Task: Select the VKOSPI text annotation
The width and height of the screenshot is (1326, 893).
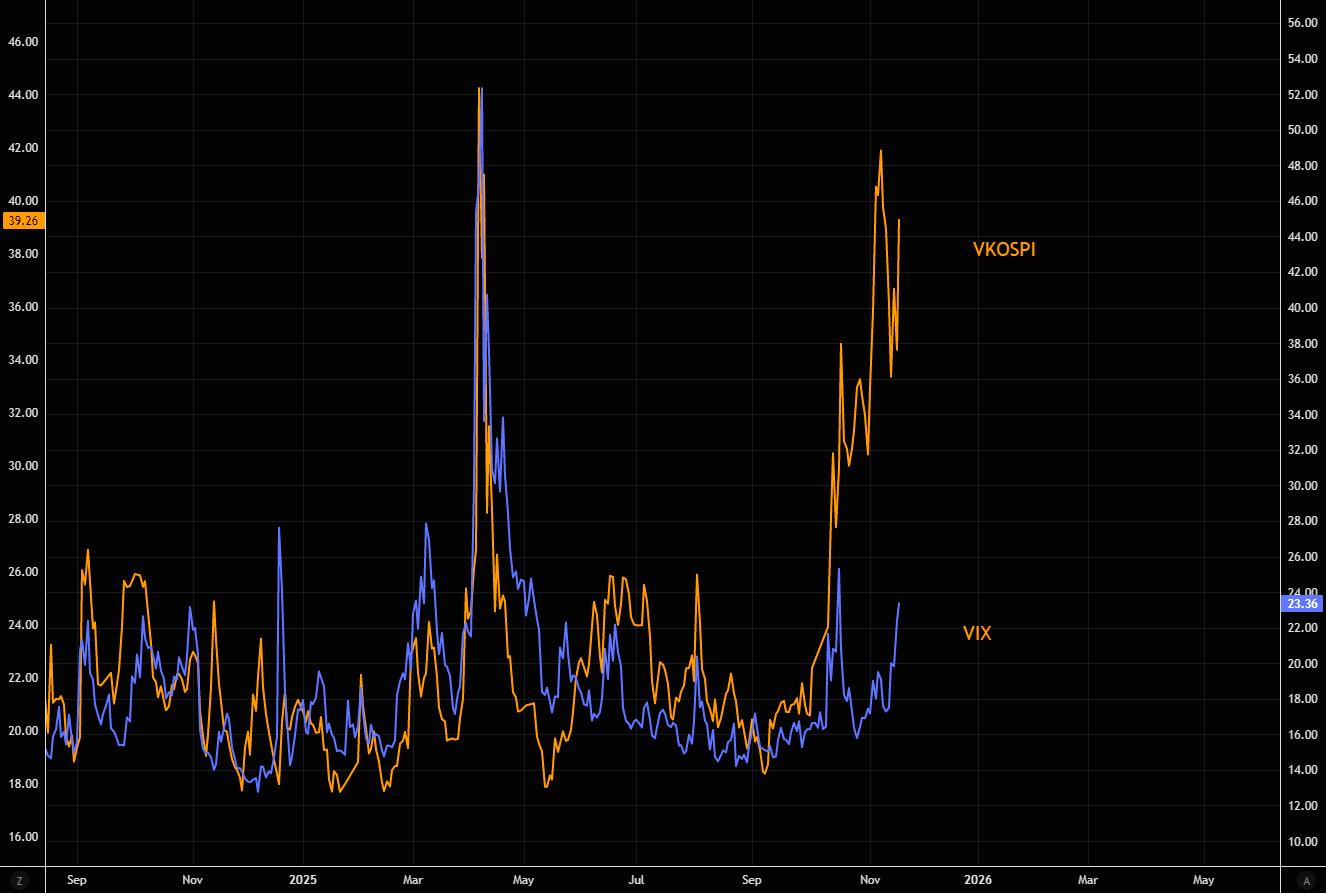Action: coord(1004,250)
